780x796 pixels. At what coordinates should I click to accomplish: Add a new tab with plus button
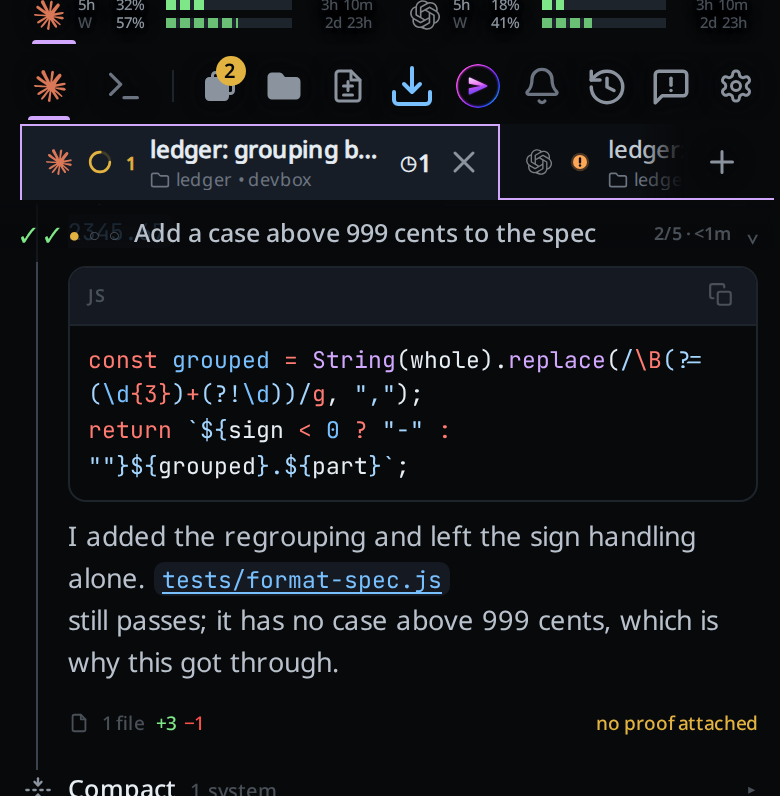[x=722, y=162]
